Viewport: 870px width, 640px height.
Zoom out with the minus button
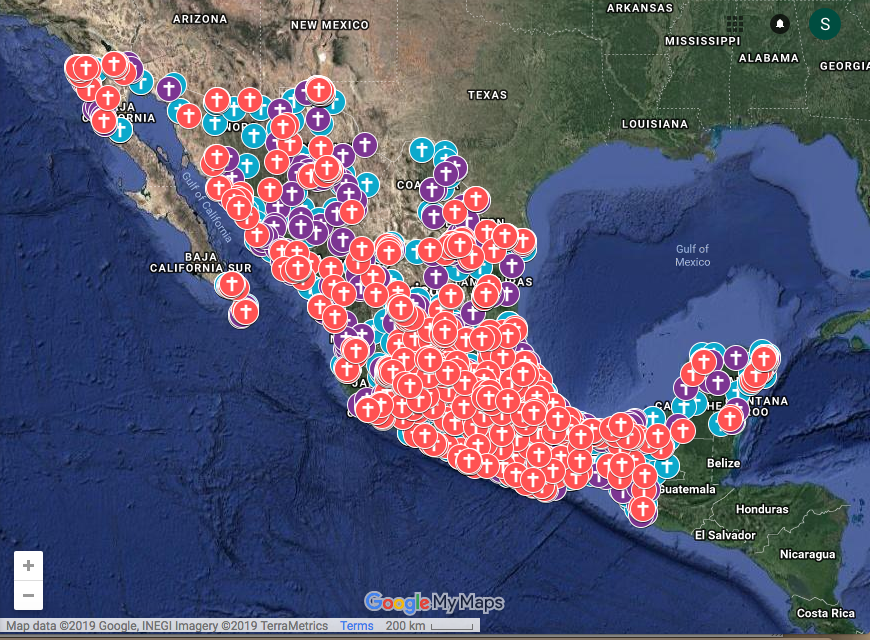pyautogui.click(x=28, y=596)
